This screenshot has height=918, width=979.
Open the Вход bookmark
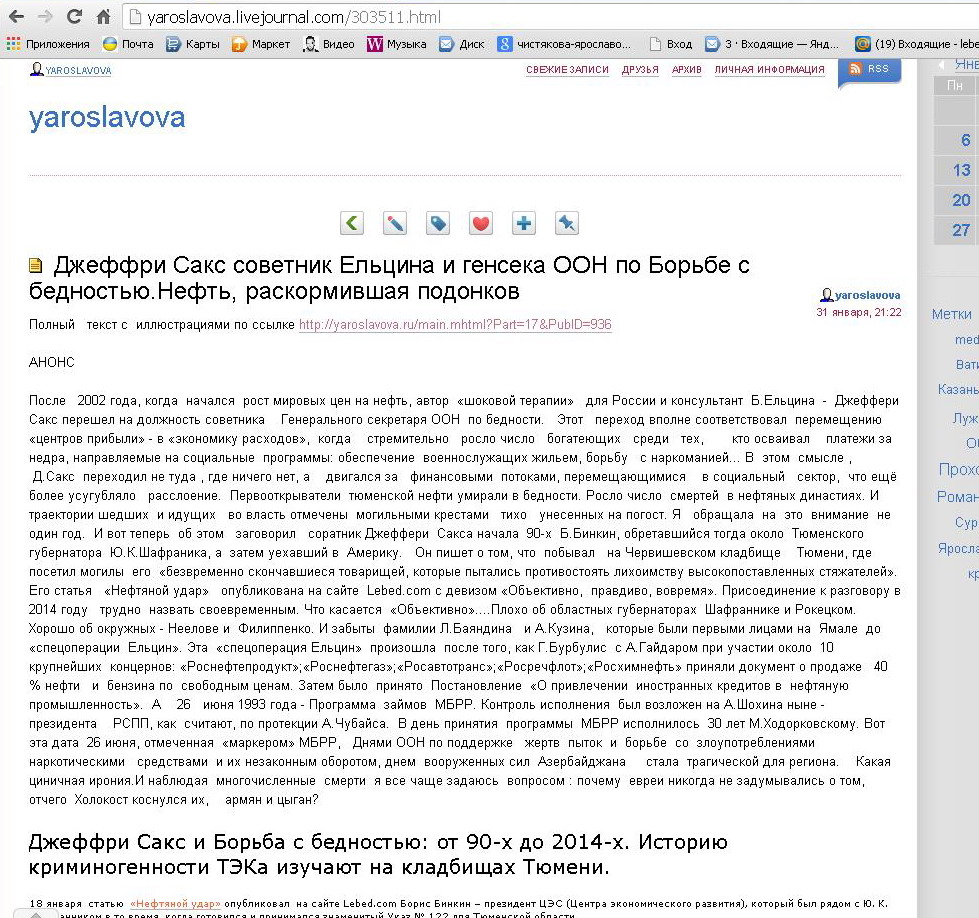coord(671,44)
